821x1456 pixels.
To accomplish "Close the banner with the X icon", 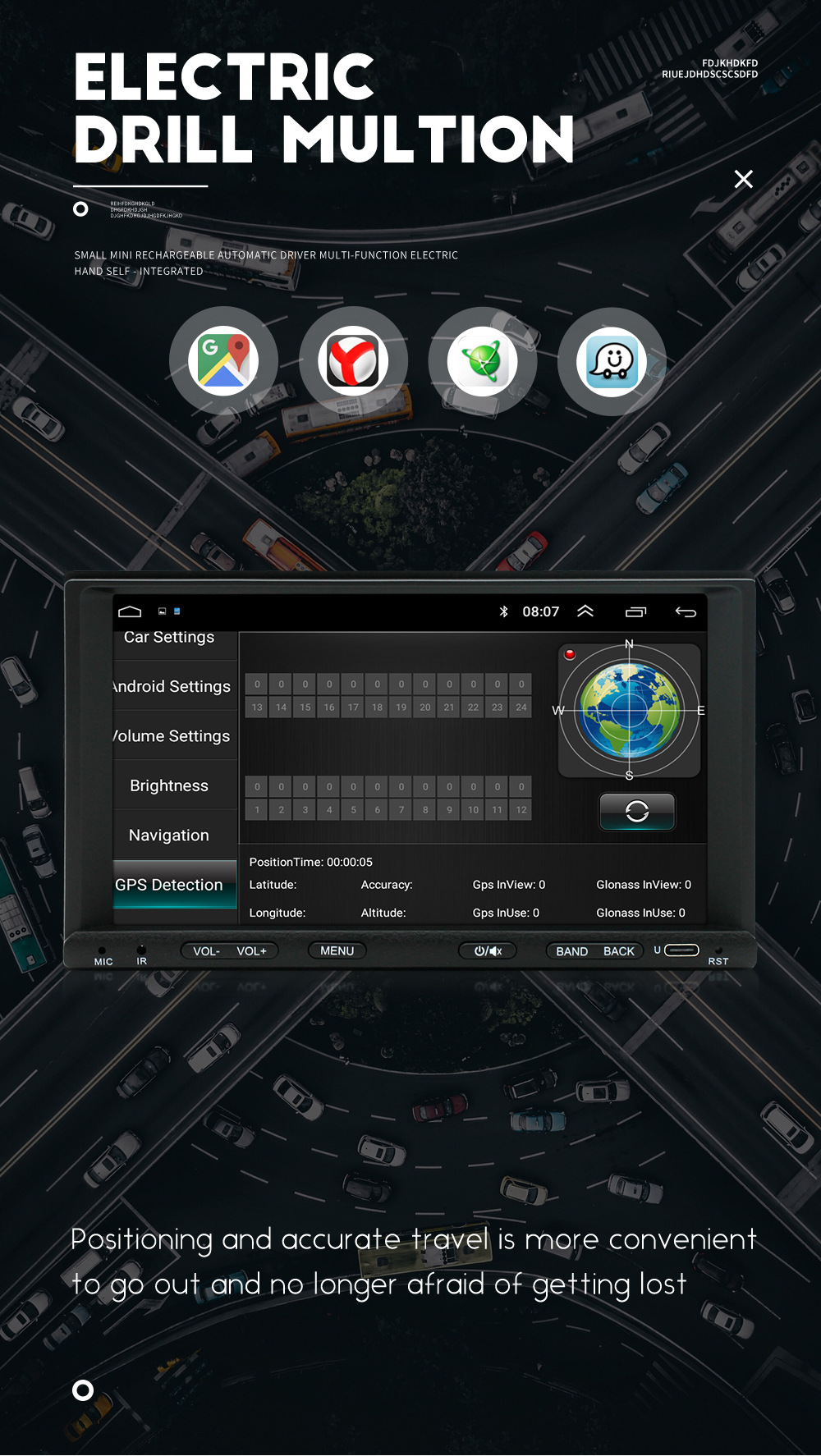I will (x=743, y=179).
